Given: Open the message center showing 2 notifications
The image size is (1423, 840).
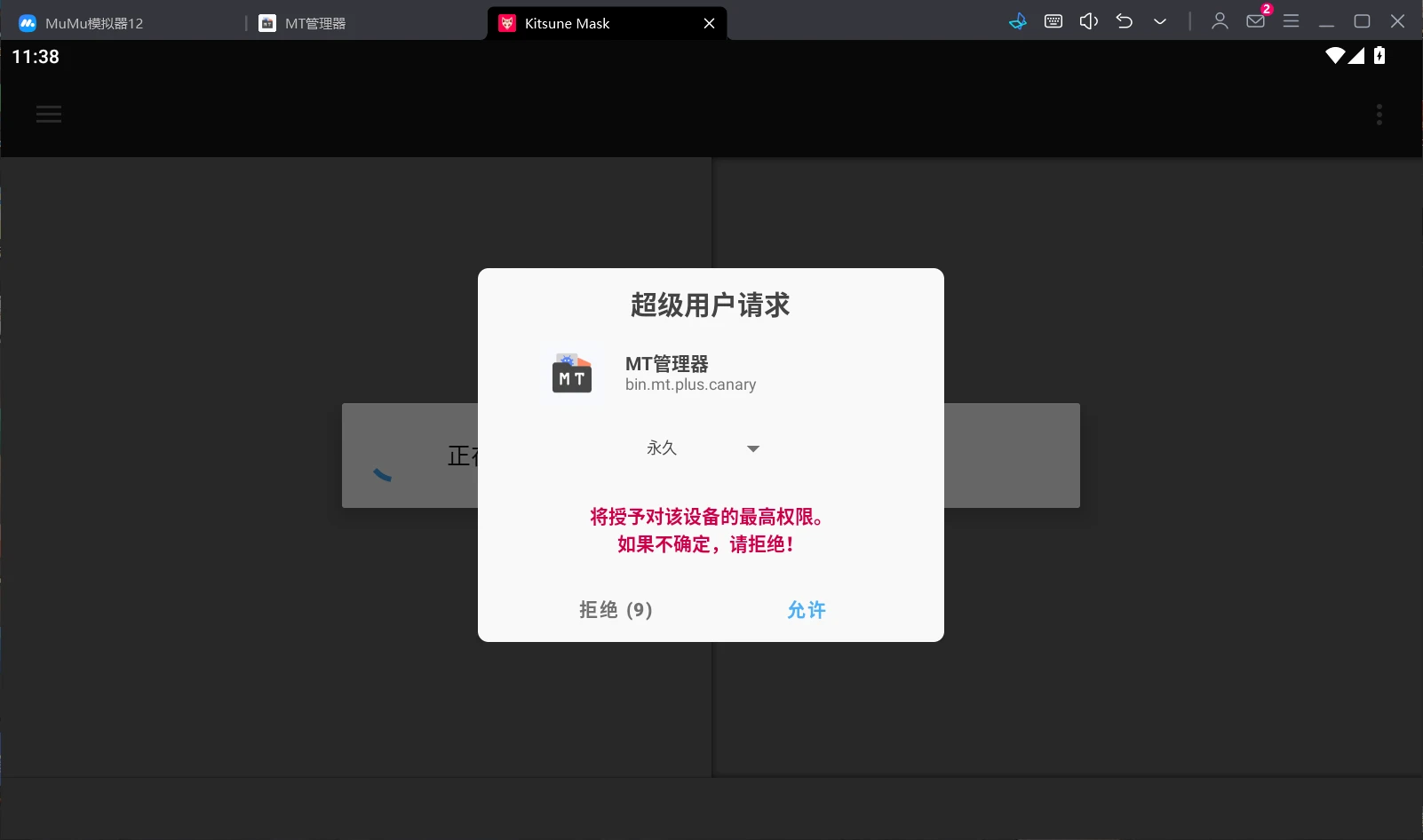Looking at the screenshot, I should (x=1256, y=20).
